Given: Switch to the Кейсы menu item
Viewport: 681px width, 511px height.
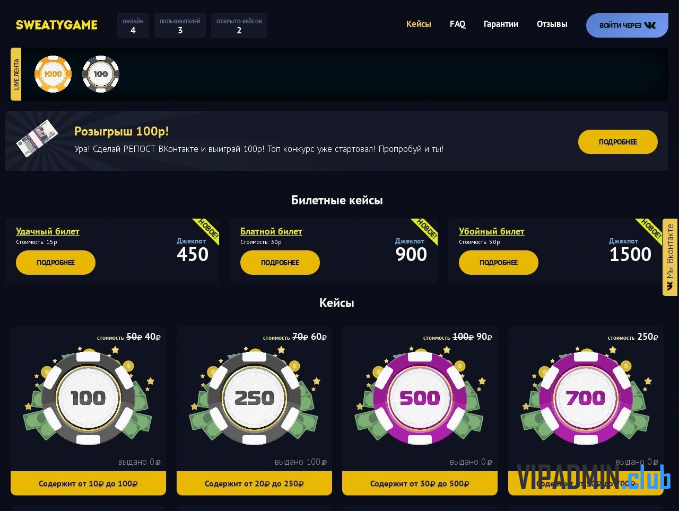Looking at the screenshot, I should click(x=419, y=24).
